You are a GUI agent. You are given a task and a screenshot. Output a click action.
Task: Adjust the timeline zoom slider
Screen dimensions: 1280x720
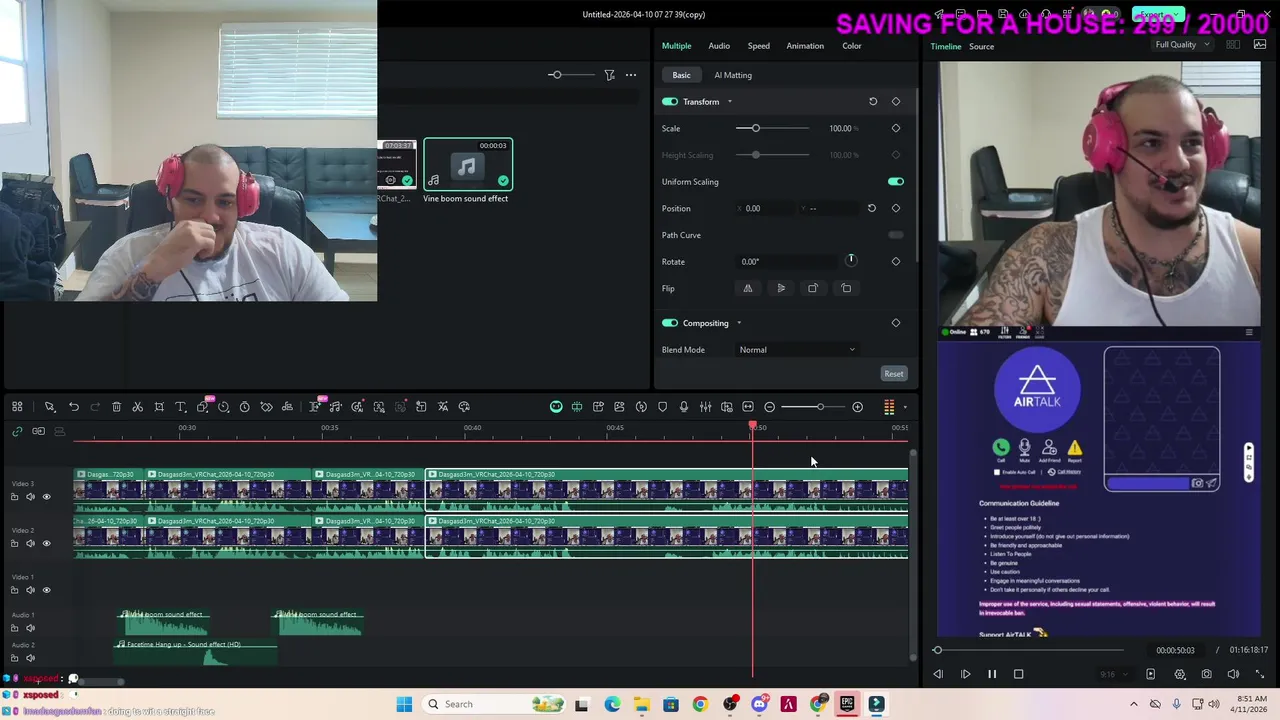(x=816, y=407)
